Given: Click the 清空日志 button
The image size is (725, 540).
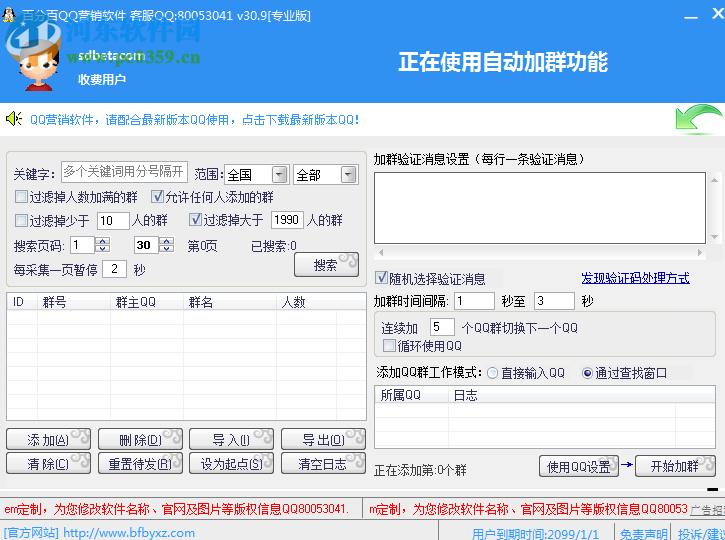Looking at the screenshot, I should 323,463.
